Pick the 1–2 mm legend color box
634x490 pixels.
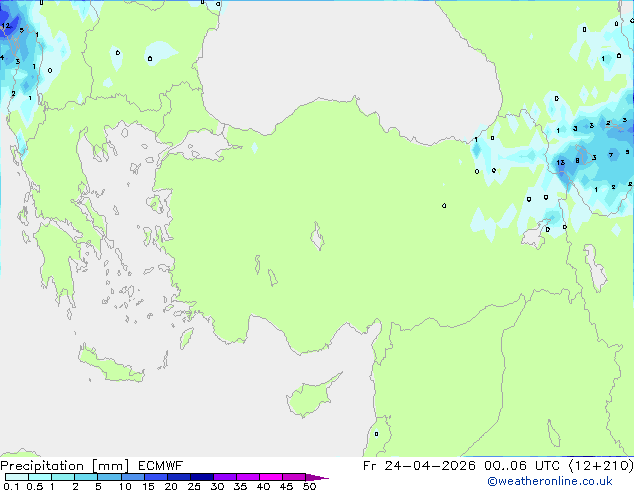pos(63,477)
